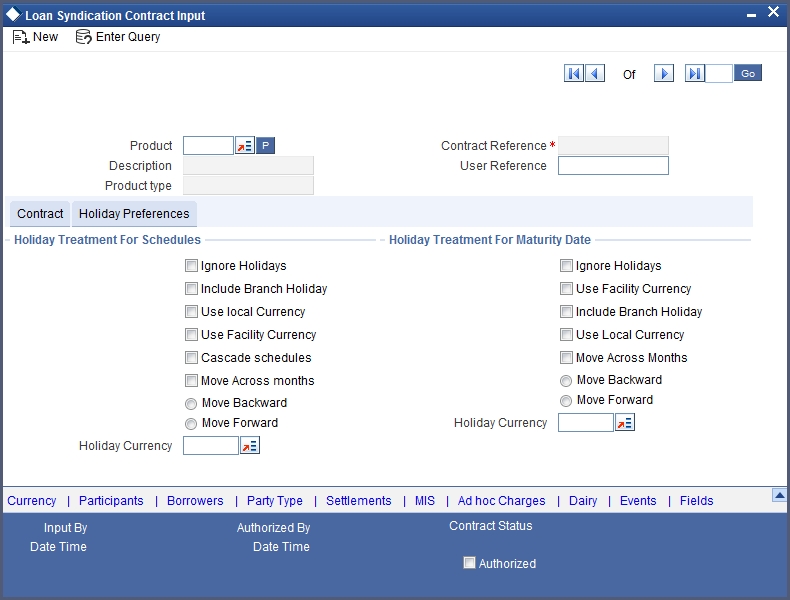Click the Product type field
Viewport: 790px width, 600px height.
[x=248, y=186]
